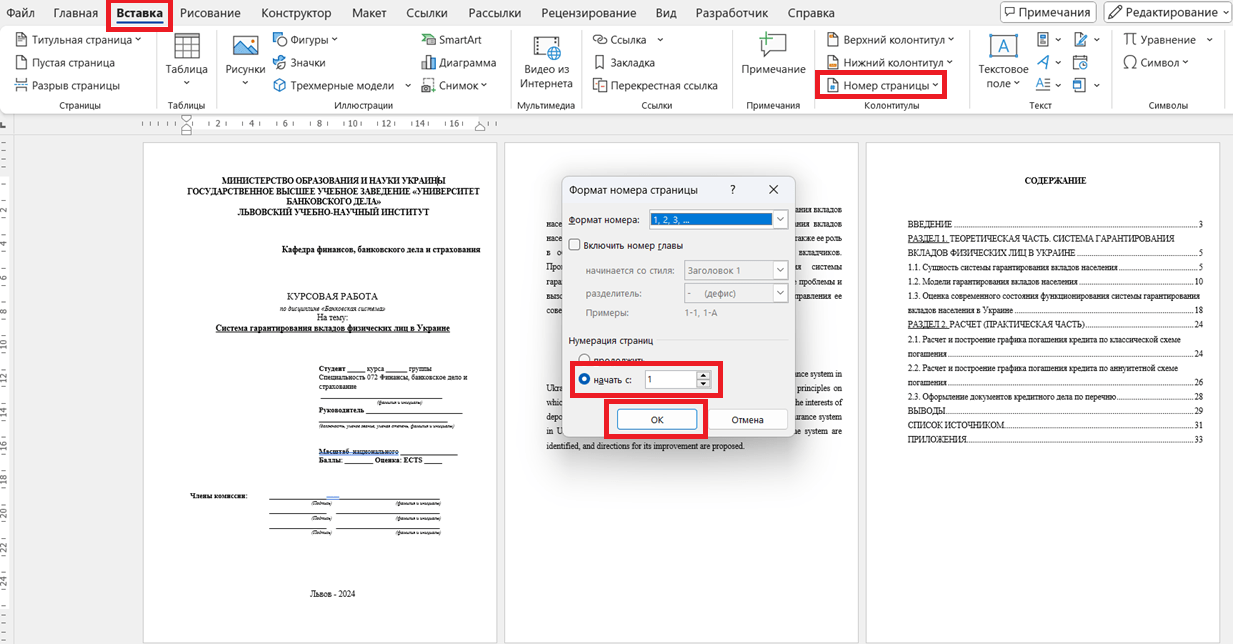This screenshot has width=1233, height=644.
Task: Insert a chart with Диаграмма
Action: click(x=458, y=62)
